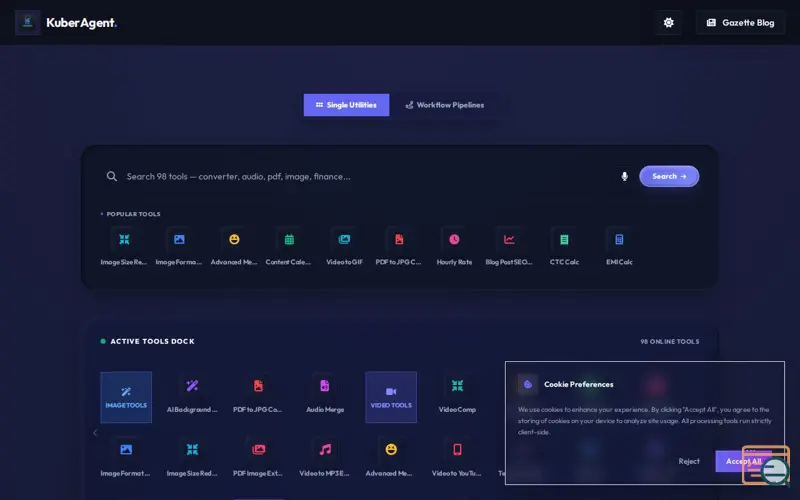Viewport: 800px width, 500px height.
Task: Launch the Video to YouTu... tool
Action: (457, 459)
